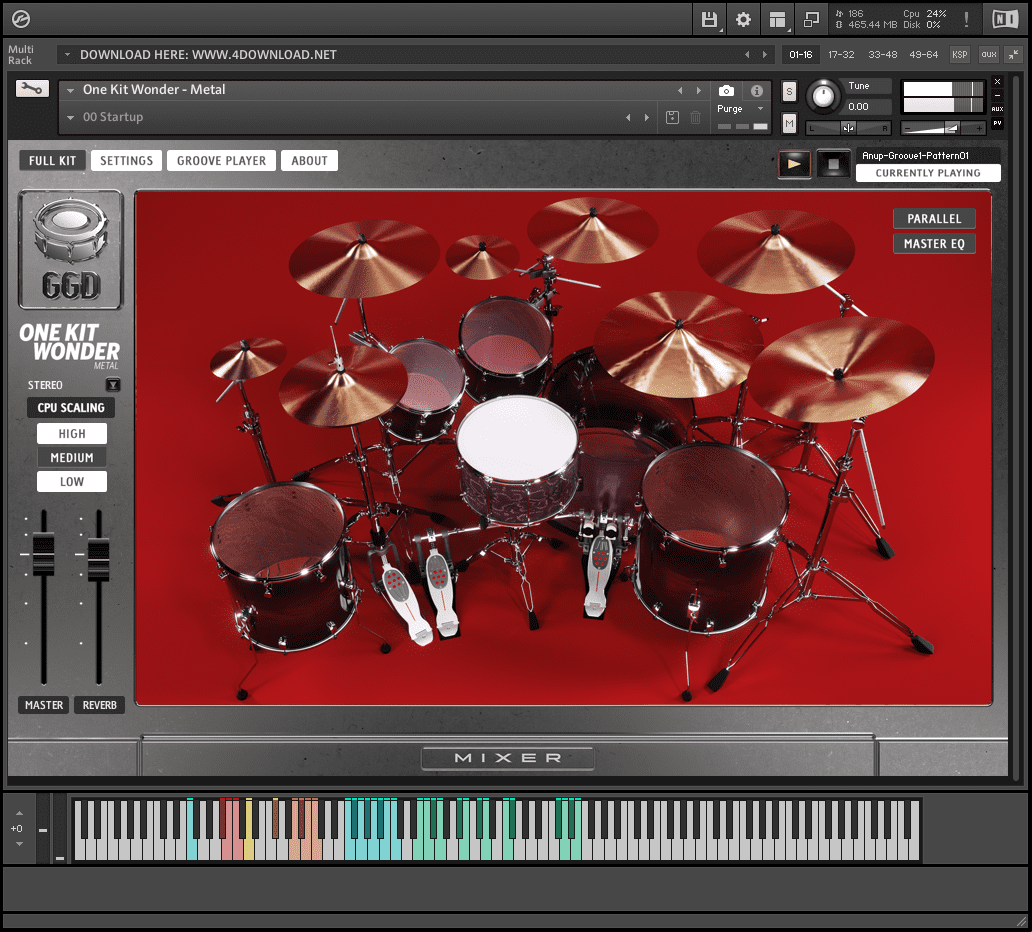Select rack page 17-32
Screen dimensions: 1032x932
[x=841, y=55]
